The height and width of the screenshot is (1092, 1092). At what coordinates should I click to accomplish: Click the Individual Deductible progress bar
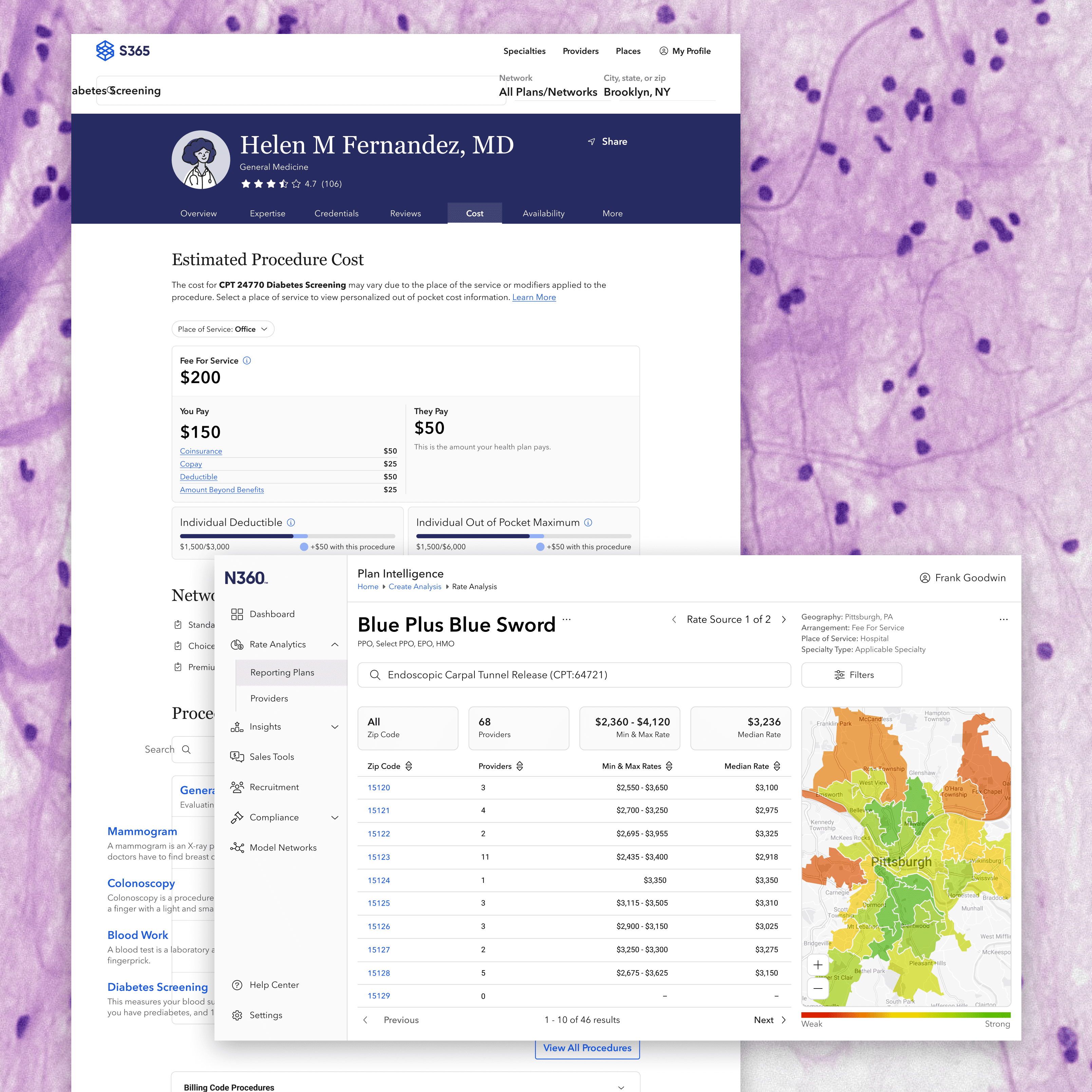pos(287,536)
